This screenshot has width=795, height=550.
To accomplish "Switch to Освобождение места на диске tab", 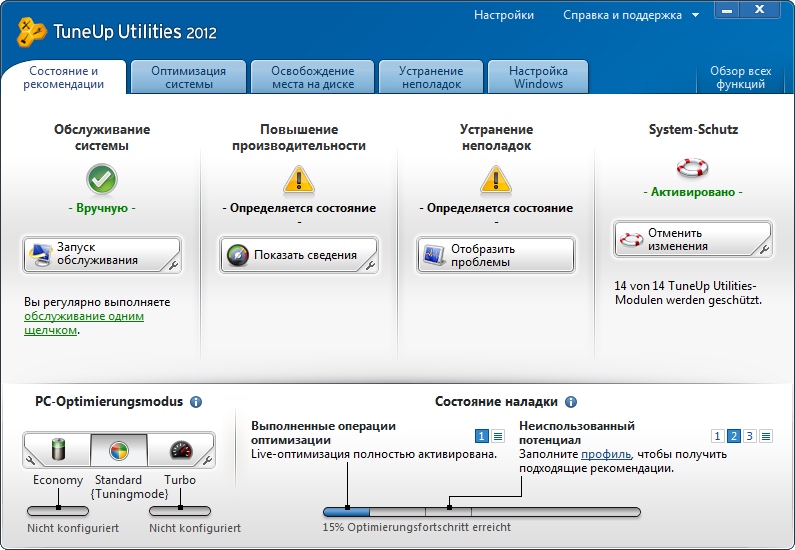I will pos(313,78).
